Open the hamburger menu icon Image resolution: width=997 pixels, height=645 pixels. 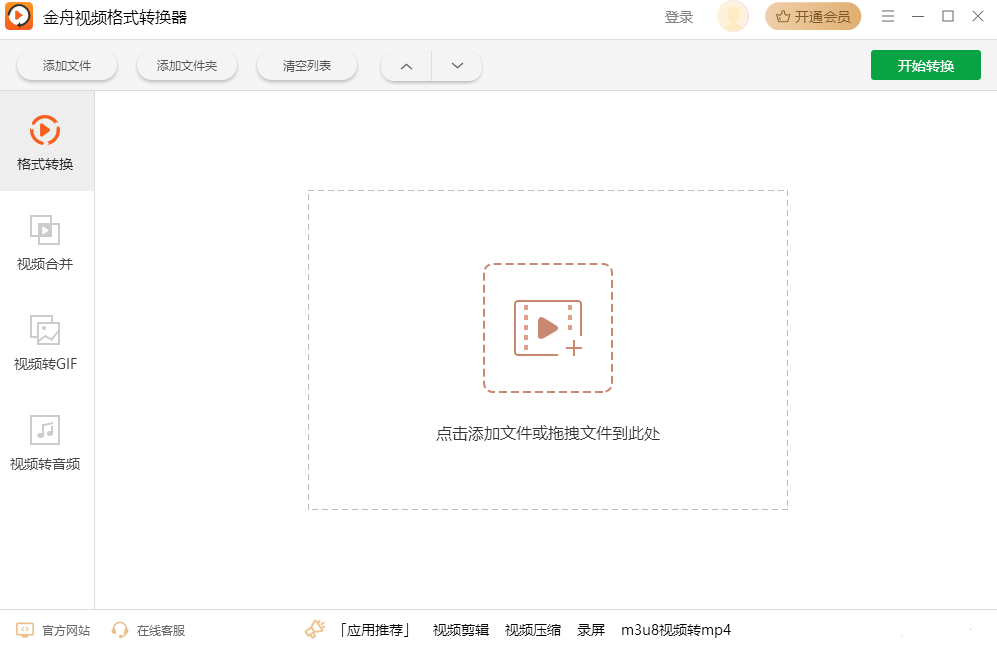click(x=888, y=17)
